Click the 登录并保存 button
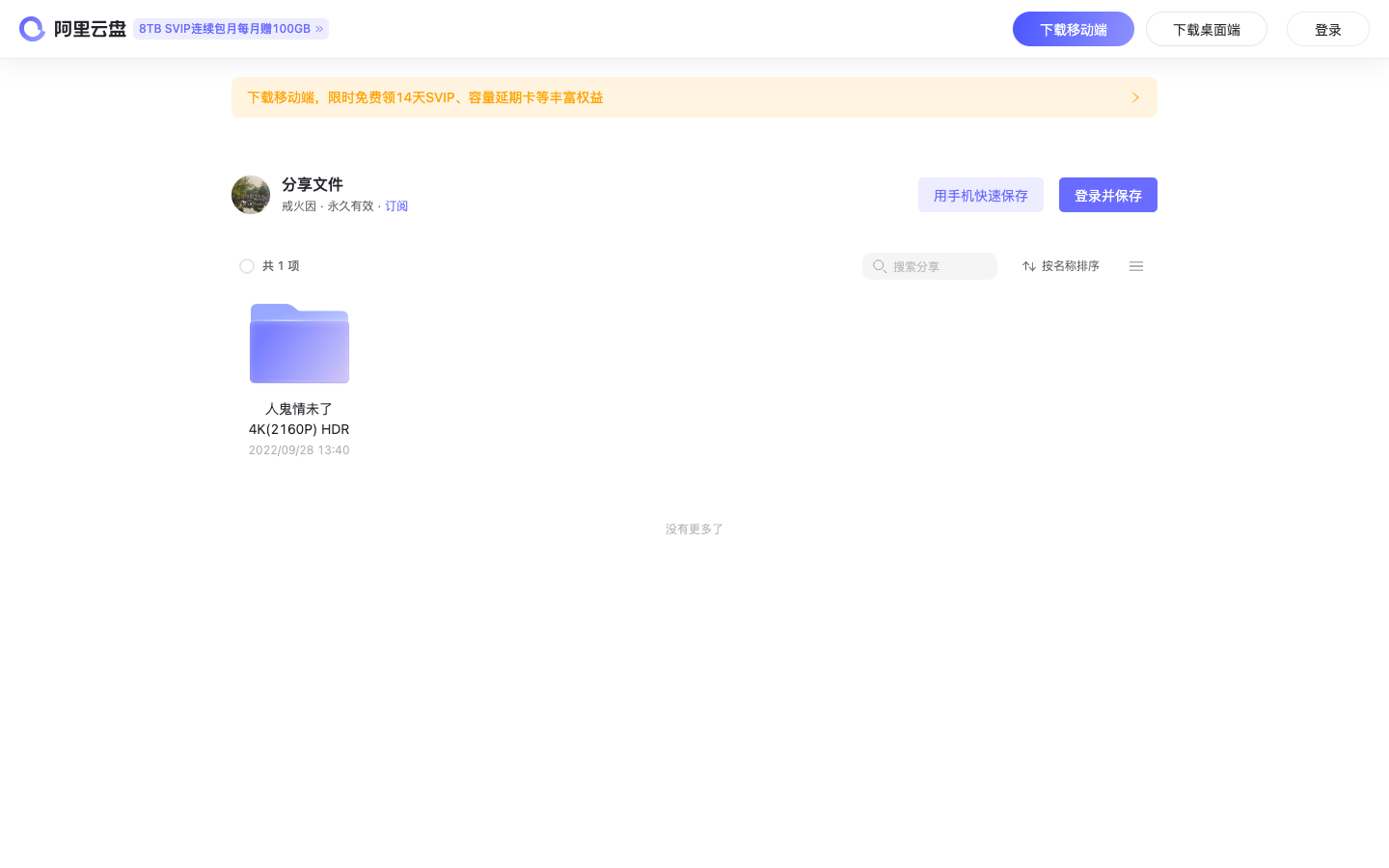1389x868 pixels. (1108, 195)
